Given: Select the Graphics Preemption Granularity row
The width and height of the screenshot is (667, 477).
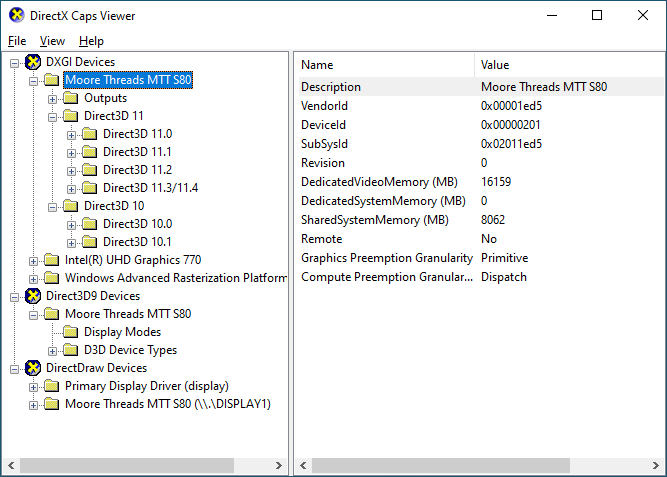Looking at the screenshot, I should [x=481, y=258].
